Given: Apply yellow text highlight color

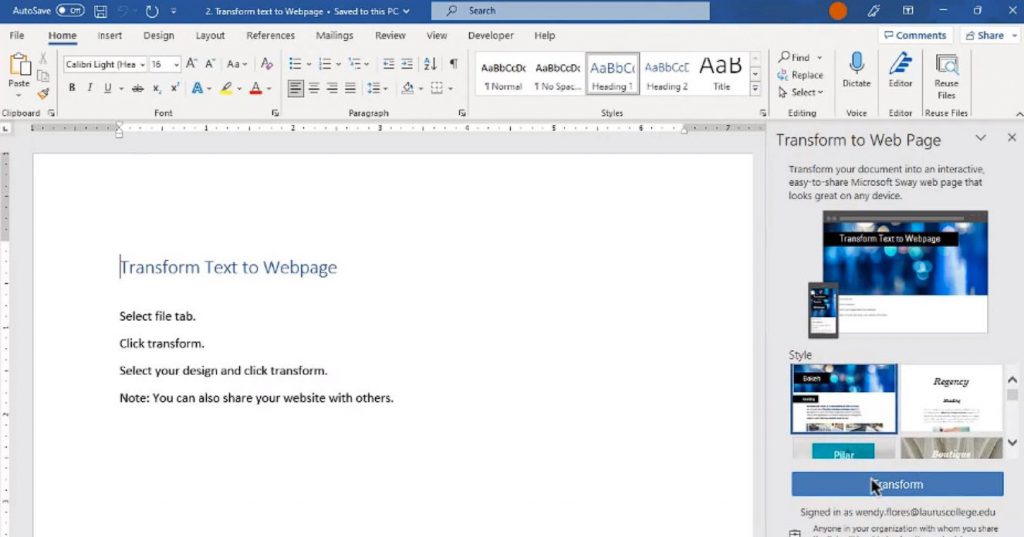Looking at the screenshot, I should coord(226,88).
